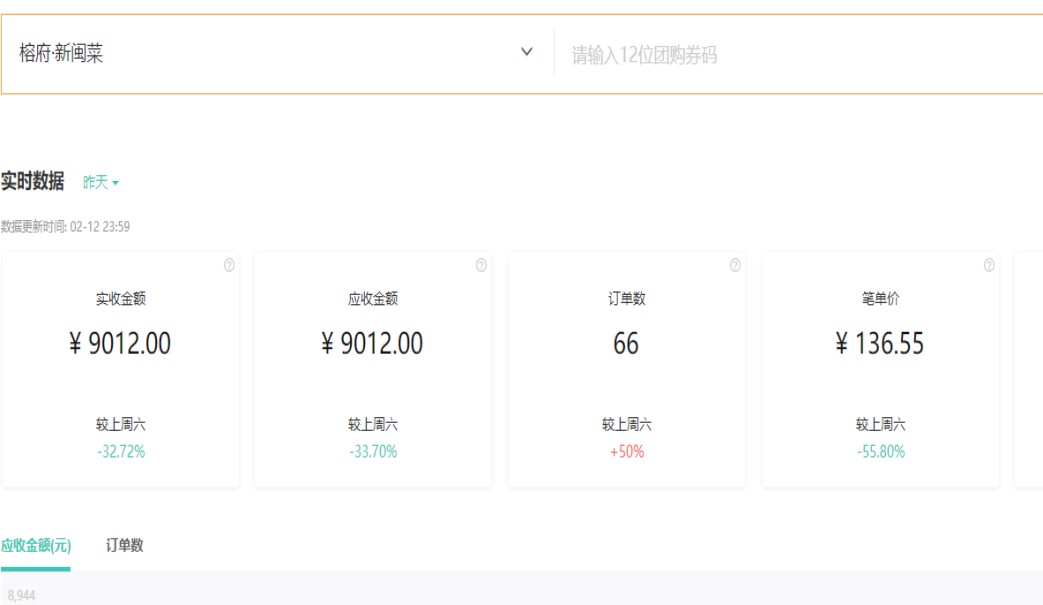Click the 数据更新时间 timestamp text

pos(65,227)
